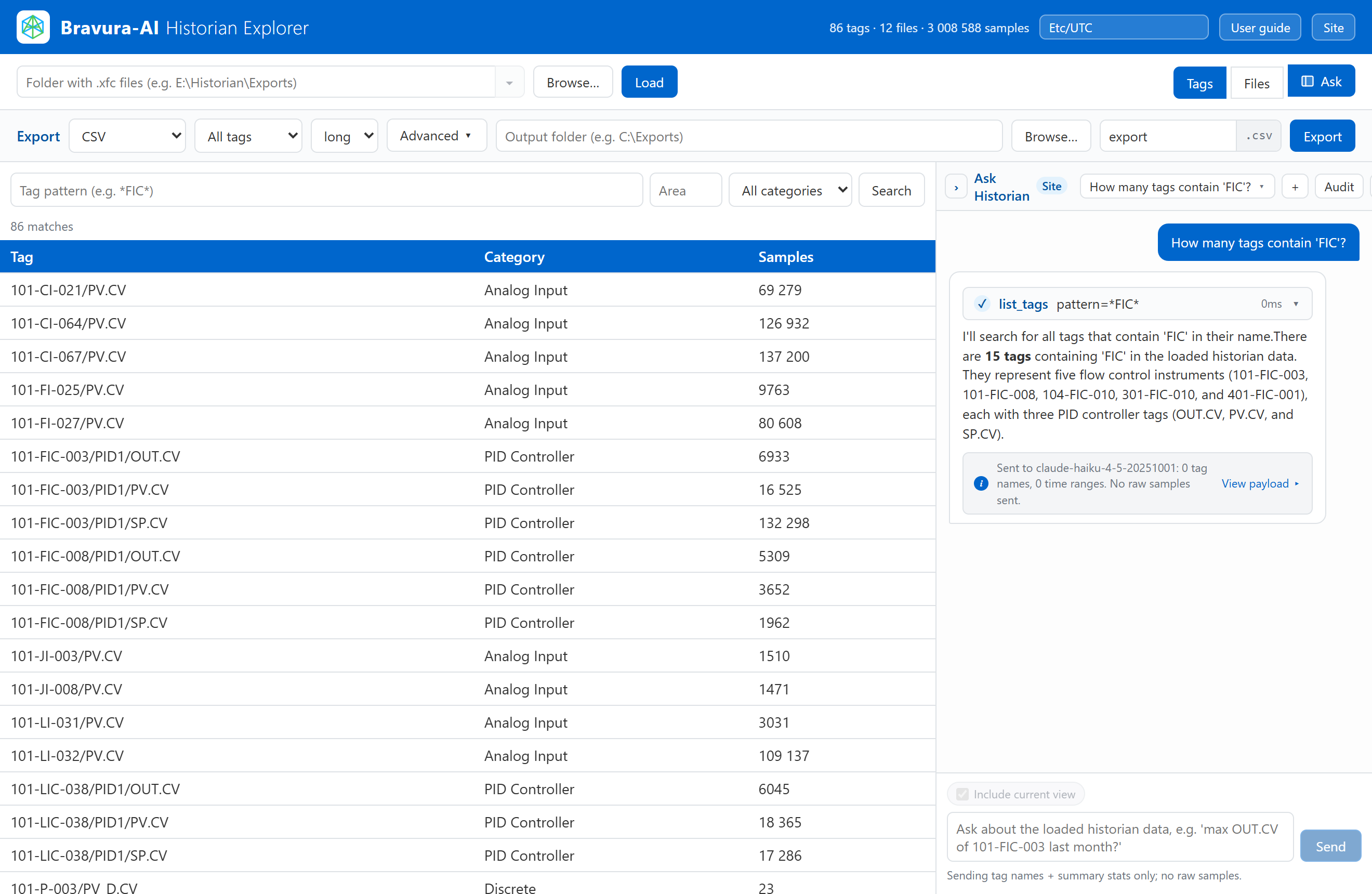Click the Etc/UTC timezone field
The width and height of the screenshot is (1372, 894).
click(x=1123, y=27)
